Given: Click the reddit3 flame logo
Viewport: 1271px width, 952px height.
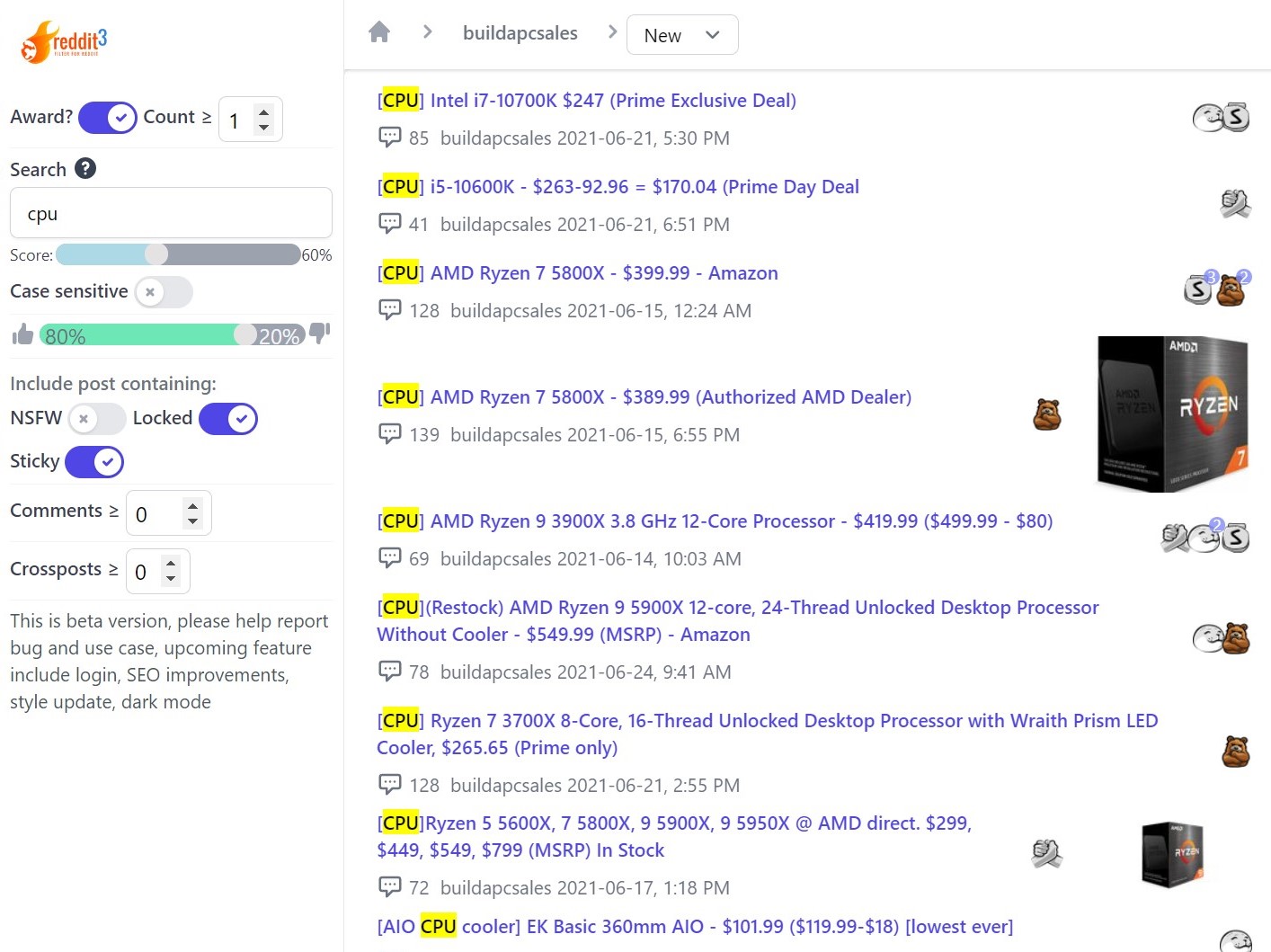Looking at the screenshot, I should (64, 42).
